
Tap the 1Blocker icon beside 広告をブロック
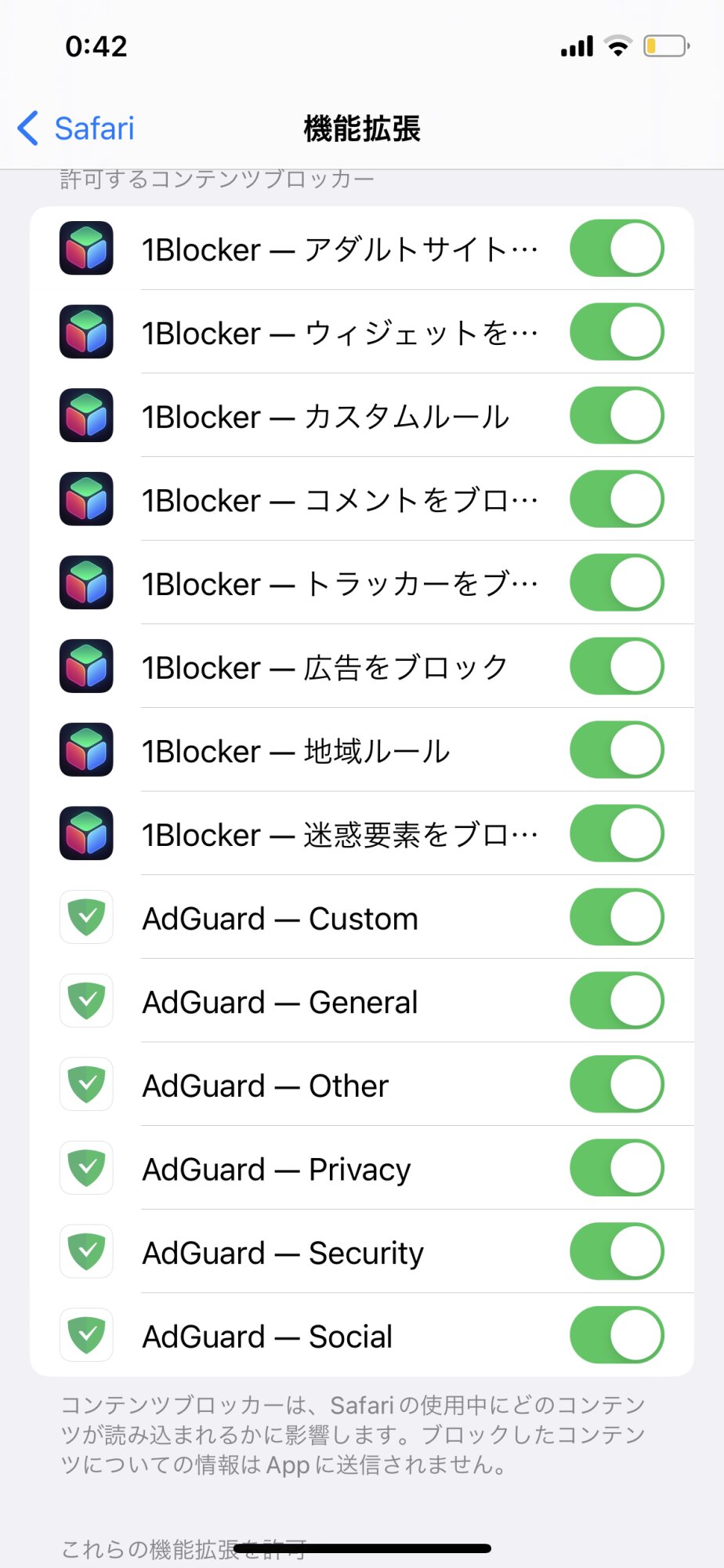click(86, 666)
